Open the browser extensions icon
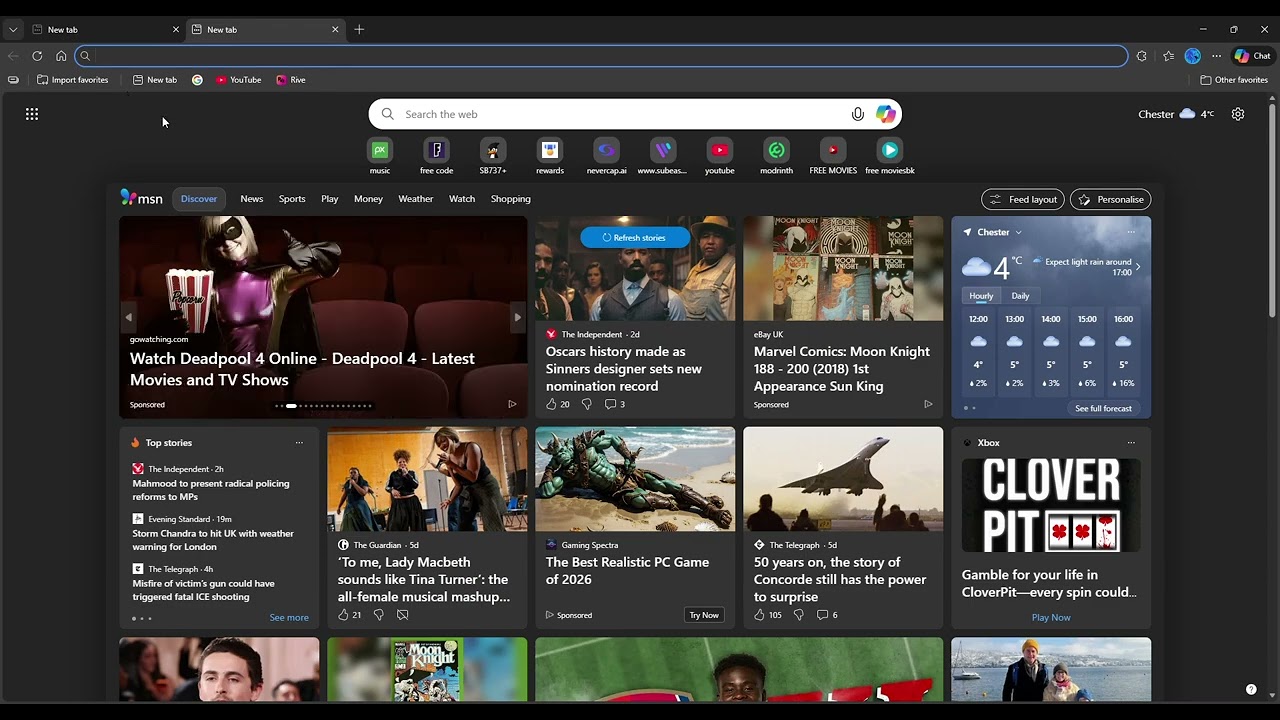1280x720 pixels. pyautogui.click(x=1142, y=56)
